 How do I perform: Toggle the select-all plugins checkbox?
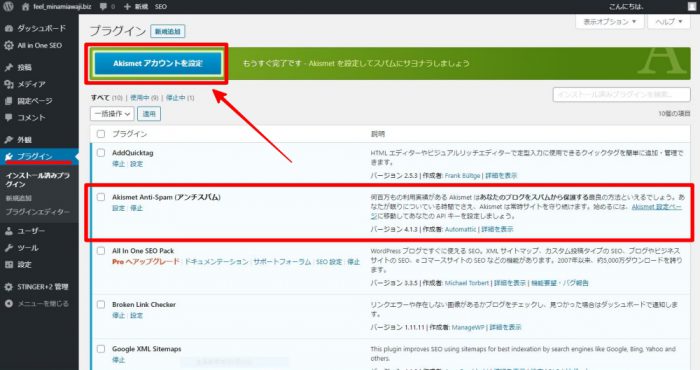[x=101, y=134]
